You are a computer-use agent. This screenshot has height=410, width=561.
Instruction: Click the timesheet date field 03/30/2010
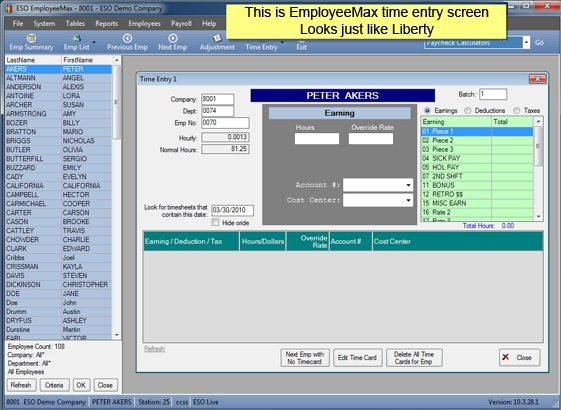click(233, 210)
